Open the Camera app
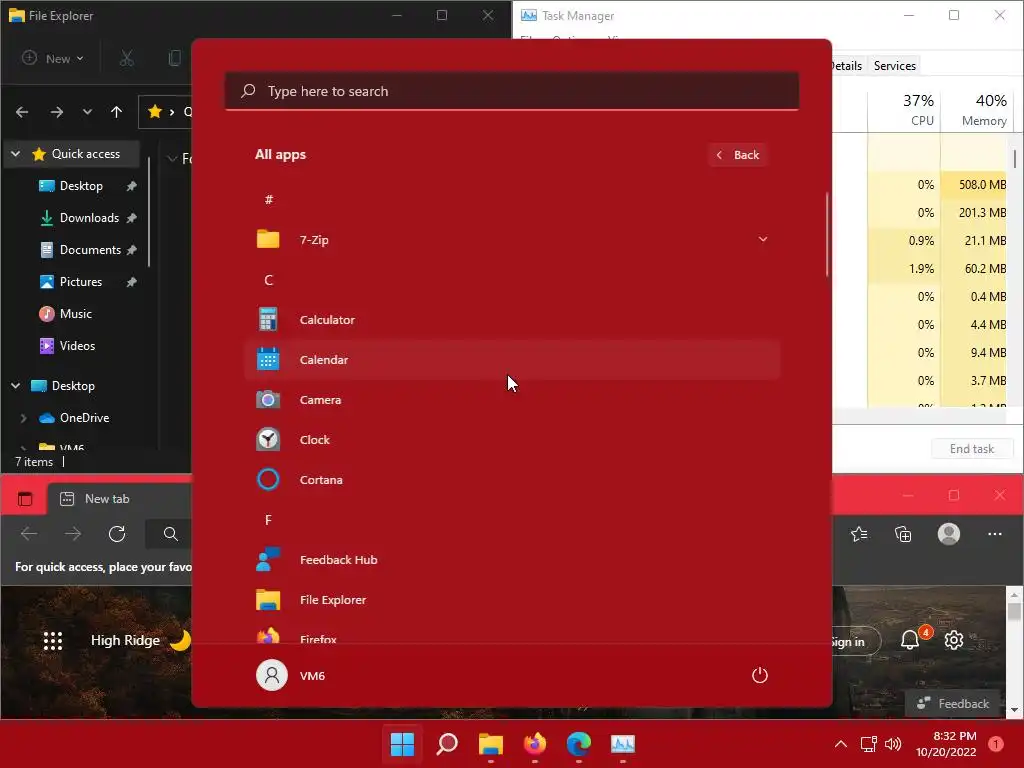The width and height of the screenshot is (1024, 768). 512,400
